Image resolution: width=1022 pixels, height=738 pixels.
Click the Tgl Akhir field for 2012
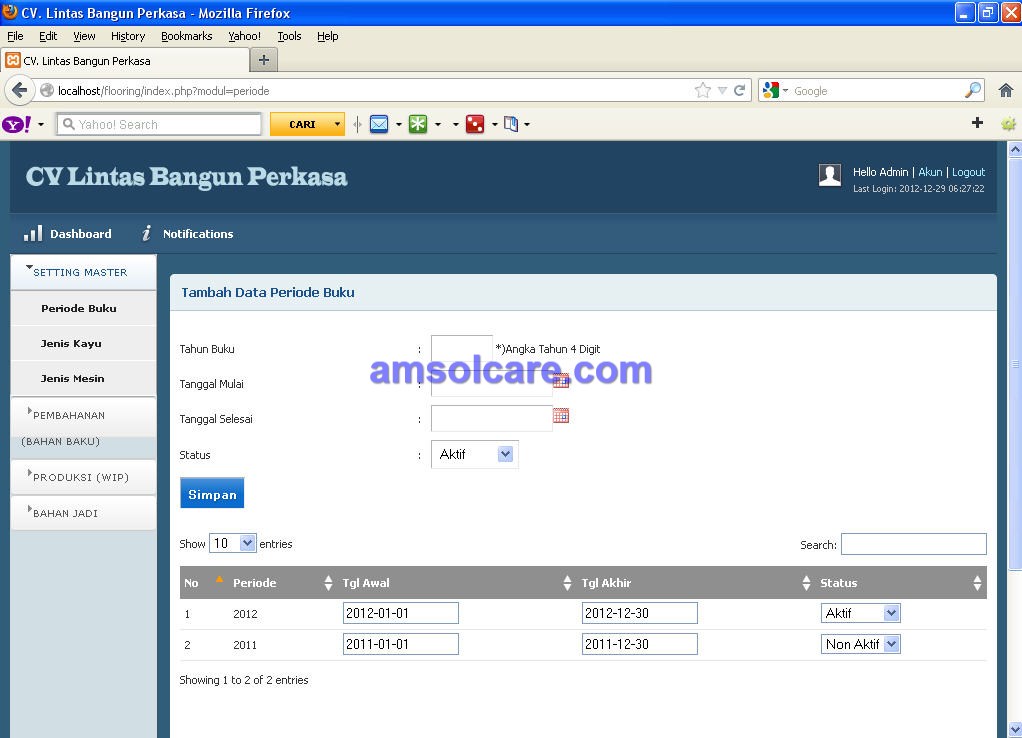pos(639,613)
